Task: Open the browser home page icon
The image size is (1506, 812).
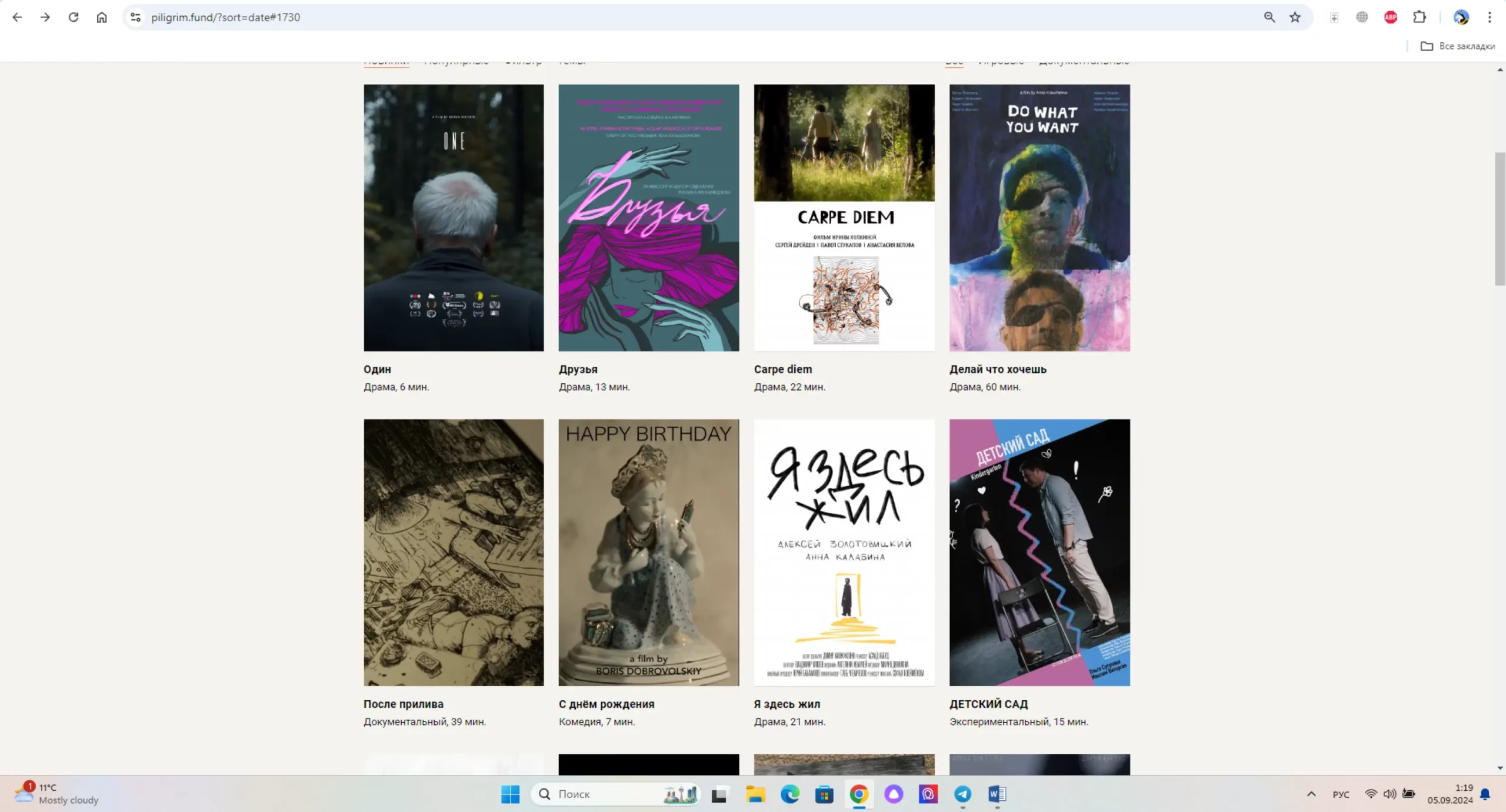Action: click(x=102, y=17)
